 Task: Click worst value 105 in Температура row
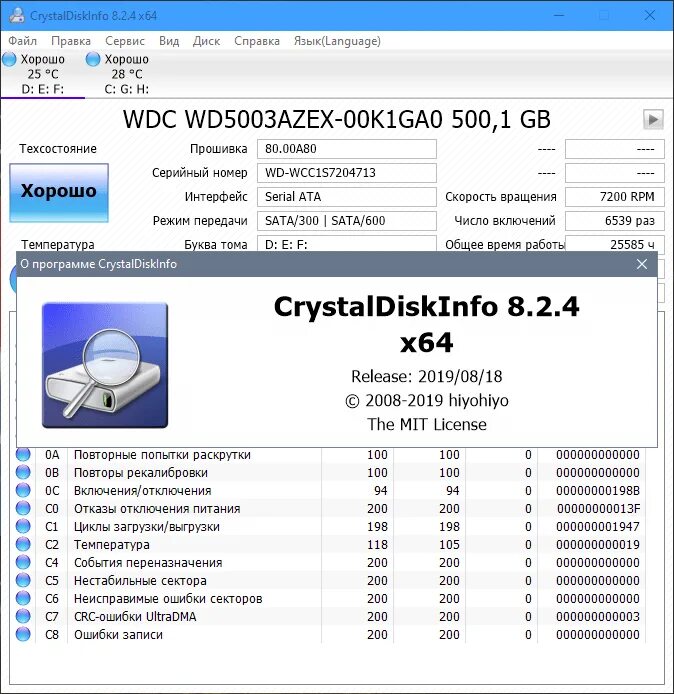pyautogui.click(x=449, y=545)
